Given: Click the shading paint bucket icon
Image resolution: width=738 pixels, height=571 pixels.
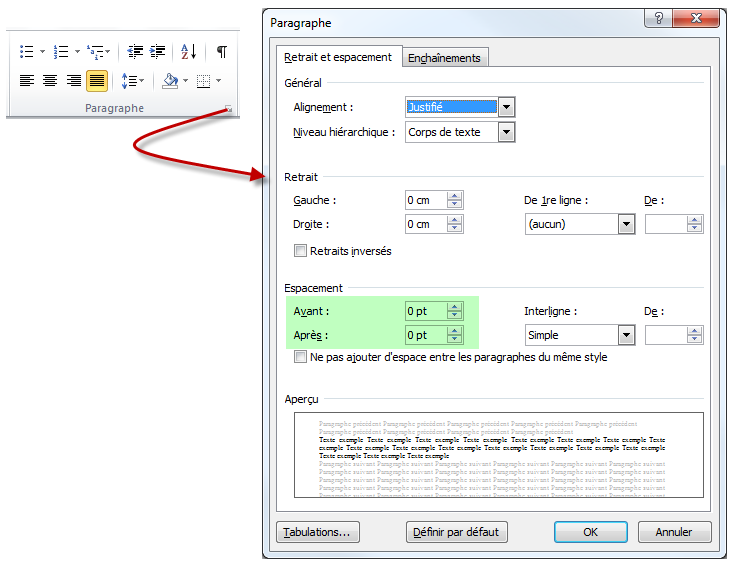Looking at the screenshot, I should pyautogui.click(x=170, y=81).
